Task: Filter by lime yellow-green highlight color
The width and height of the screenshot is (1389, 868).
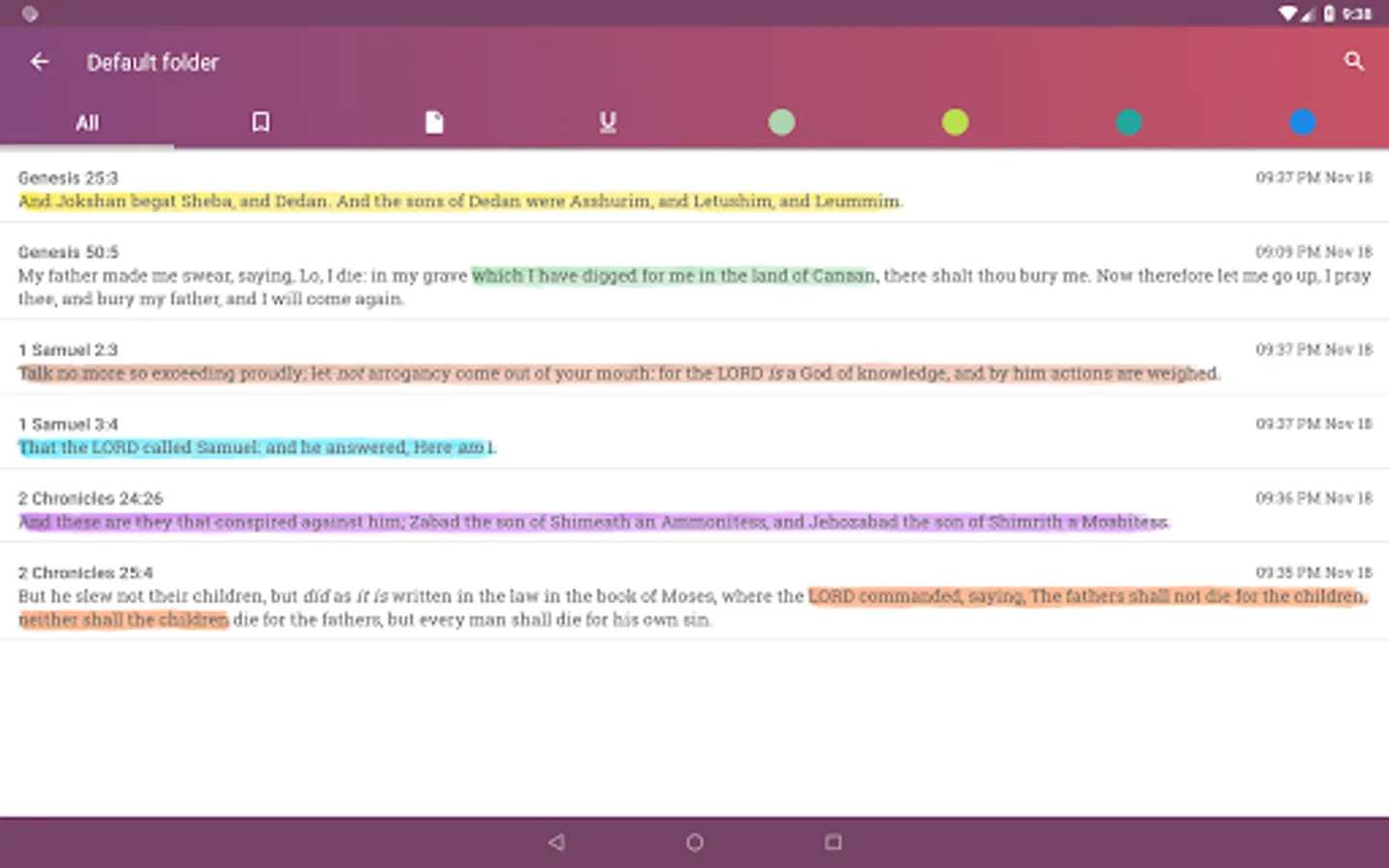Action: click(955, 122)
